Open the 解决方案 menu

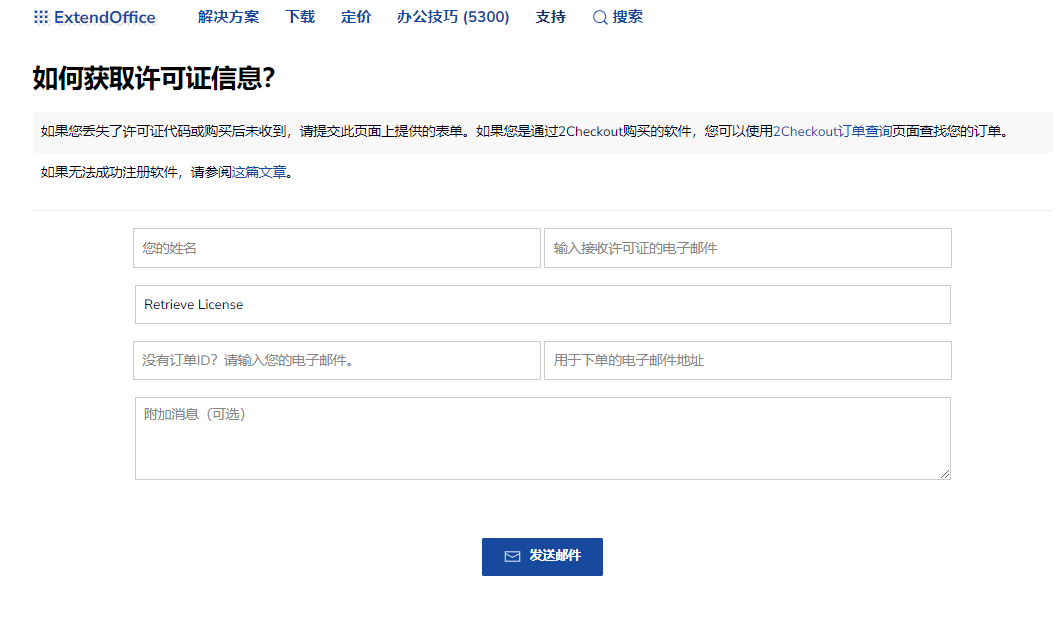(x=228, y=17)
